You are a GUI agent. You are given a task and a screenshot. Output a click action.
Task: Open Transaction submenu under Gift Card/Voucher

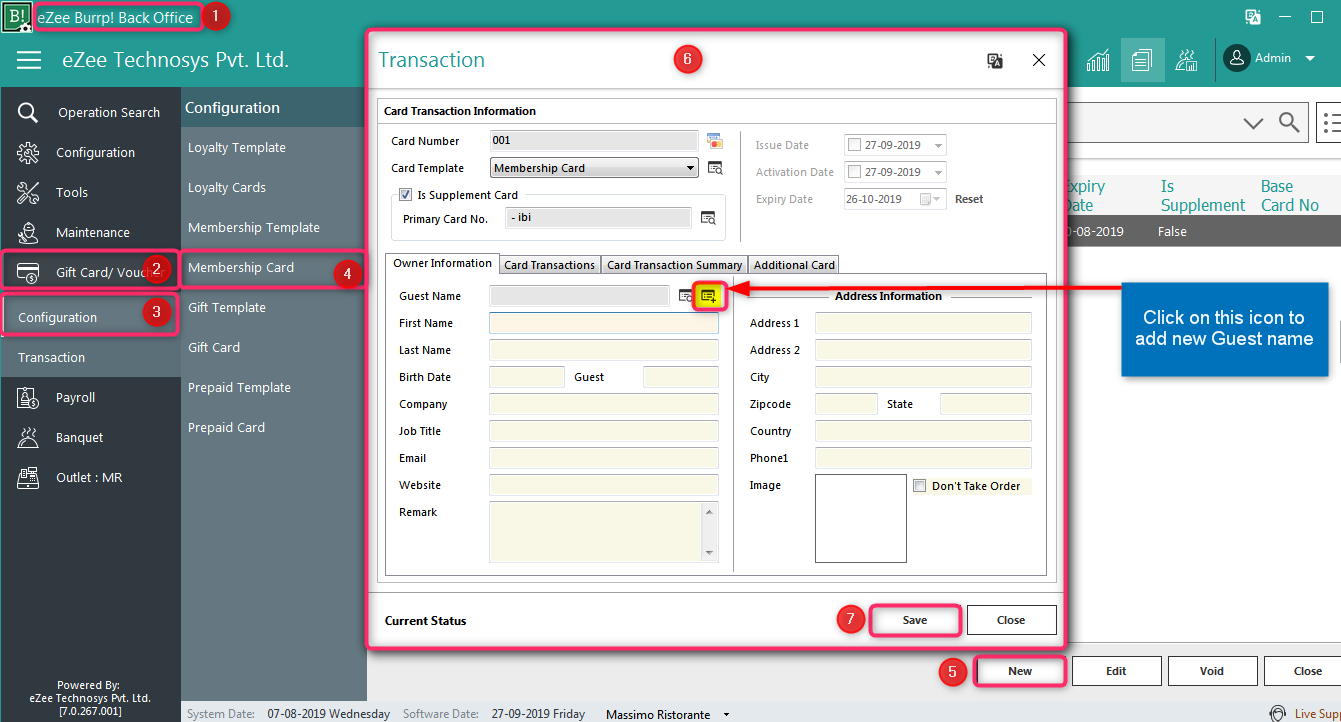90,357
